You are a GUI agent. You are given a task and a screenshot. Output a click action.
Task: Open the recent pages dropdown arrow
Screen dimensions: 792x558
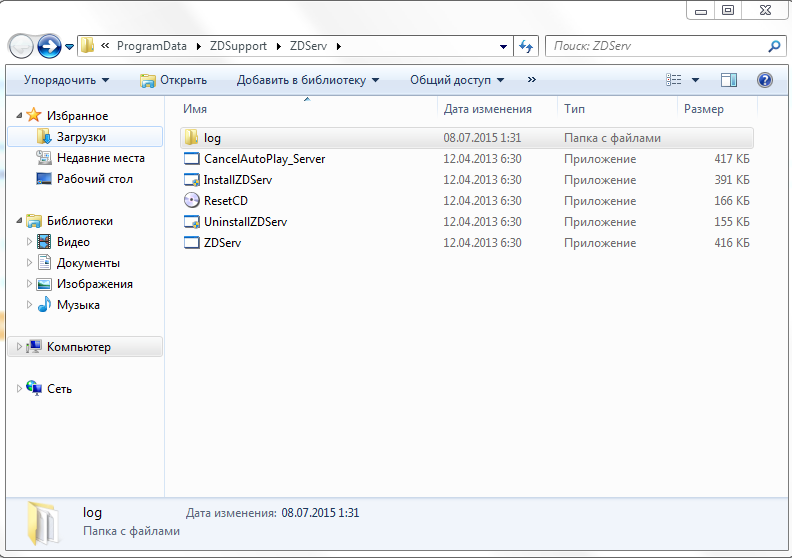point(69,47)
